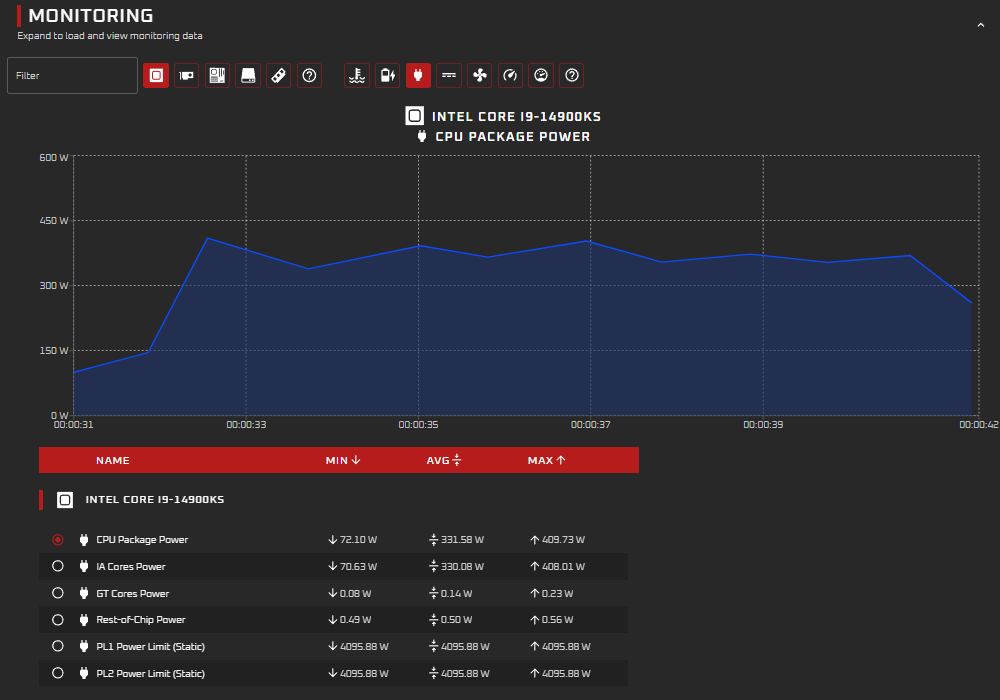Screen dimensions: 1000x700
Task: Click the CPU icon in Intel Core group row
Action: [x=65, y=500]
